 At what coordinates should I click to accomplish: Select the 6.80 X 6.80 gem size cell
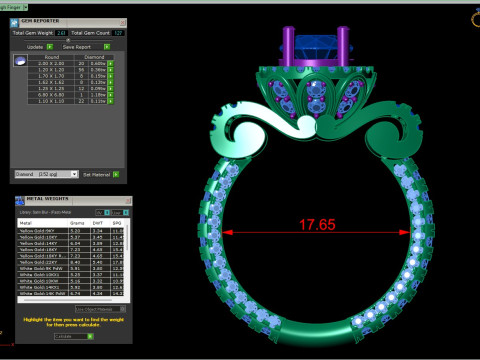[x=51, y=95]
